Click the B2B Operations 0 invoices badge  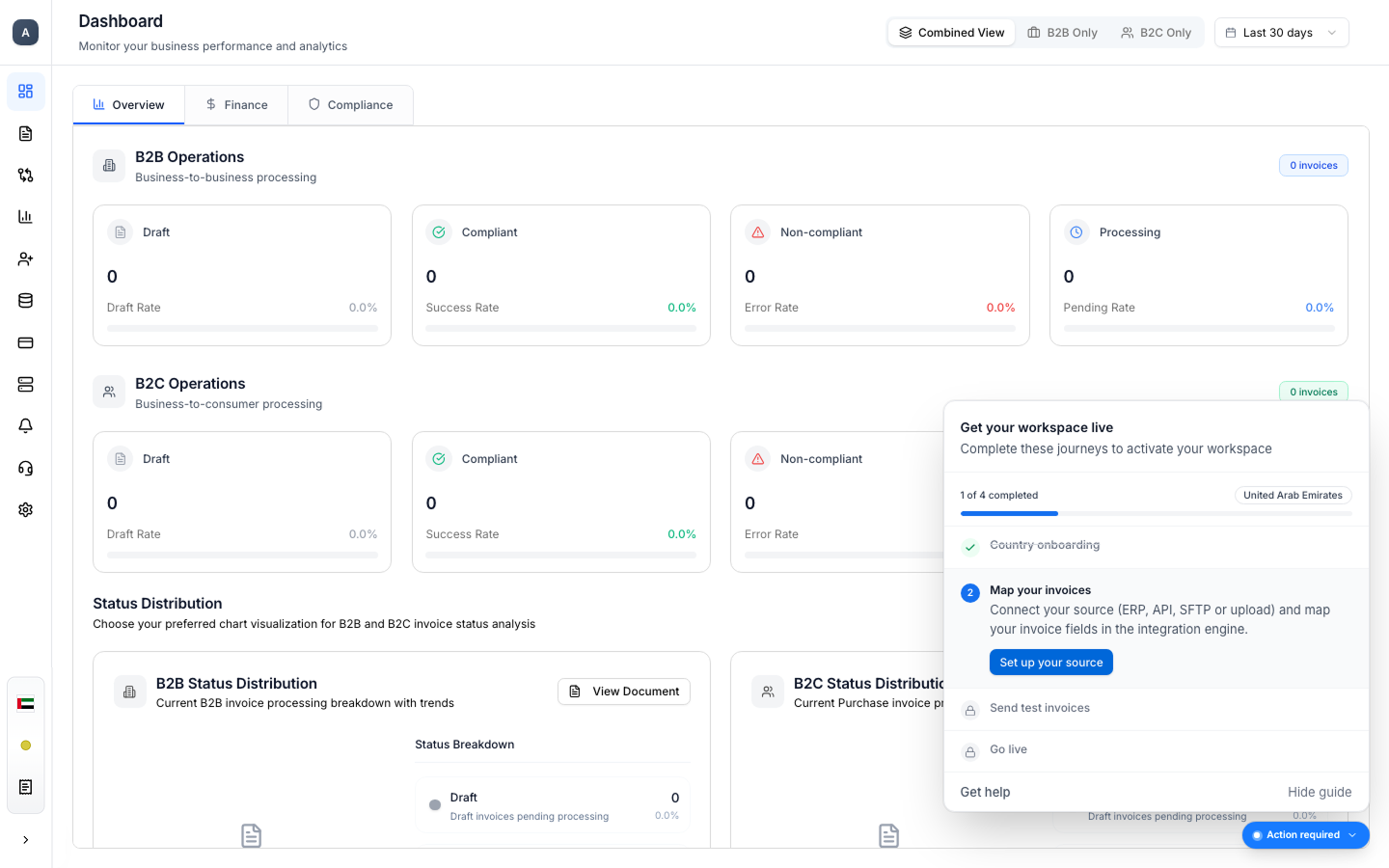tap(1313, 166)
